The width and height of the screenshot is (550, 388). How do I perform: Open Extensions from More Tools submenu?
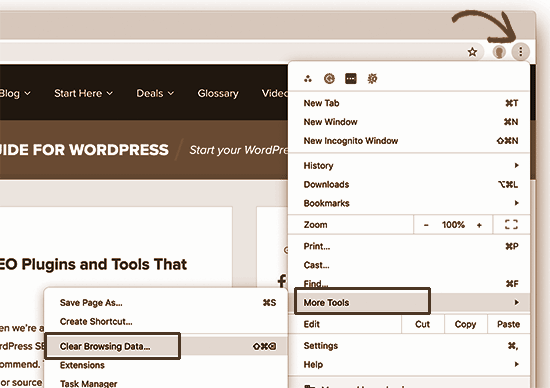[x=166, y=365]
